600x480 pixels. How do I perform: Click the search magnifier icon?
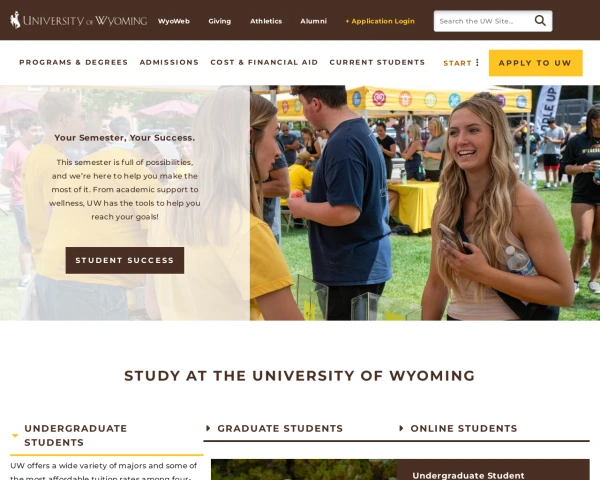(x=540, y=21)
